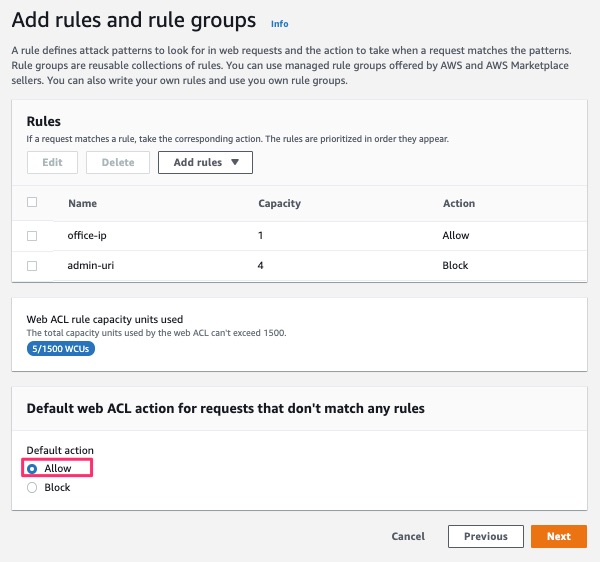Open the Info link beside heading
The height and width of the screenshot is (562, 600).
point(279,24)
